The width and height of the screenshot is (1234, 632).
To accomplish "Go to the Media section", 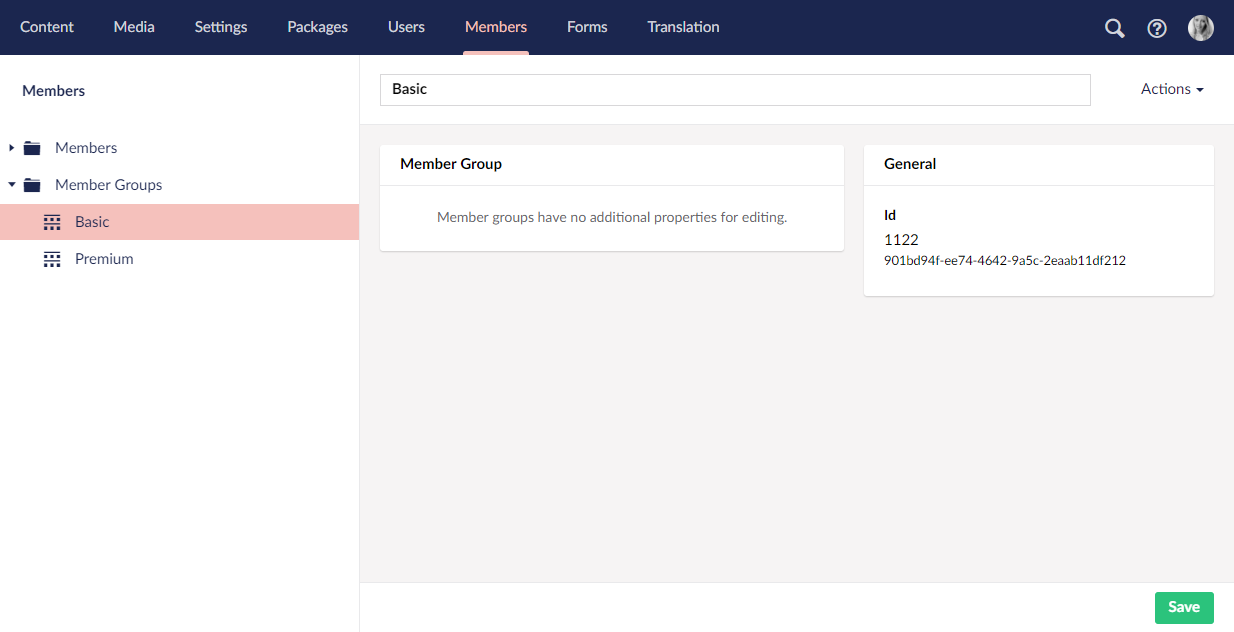I will [x=134, y=27].
